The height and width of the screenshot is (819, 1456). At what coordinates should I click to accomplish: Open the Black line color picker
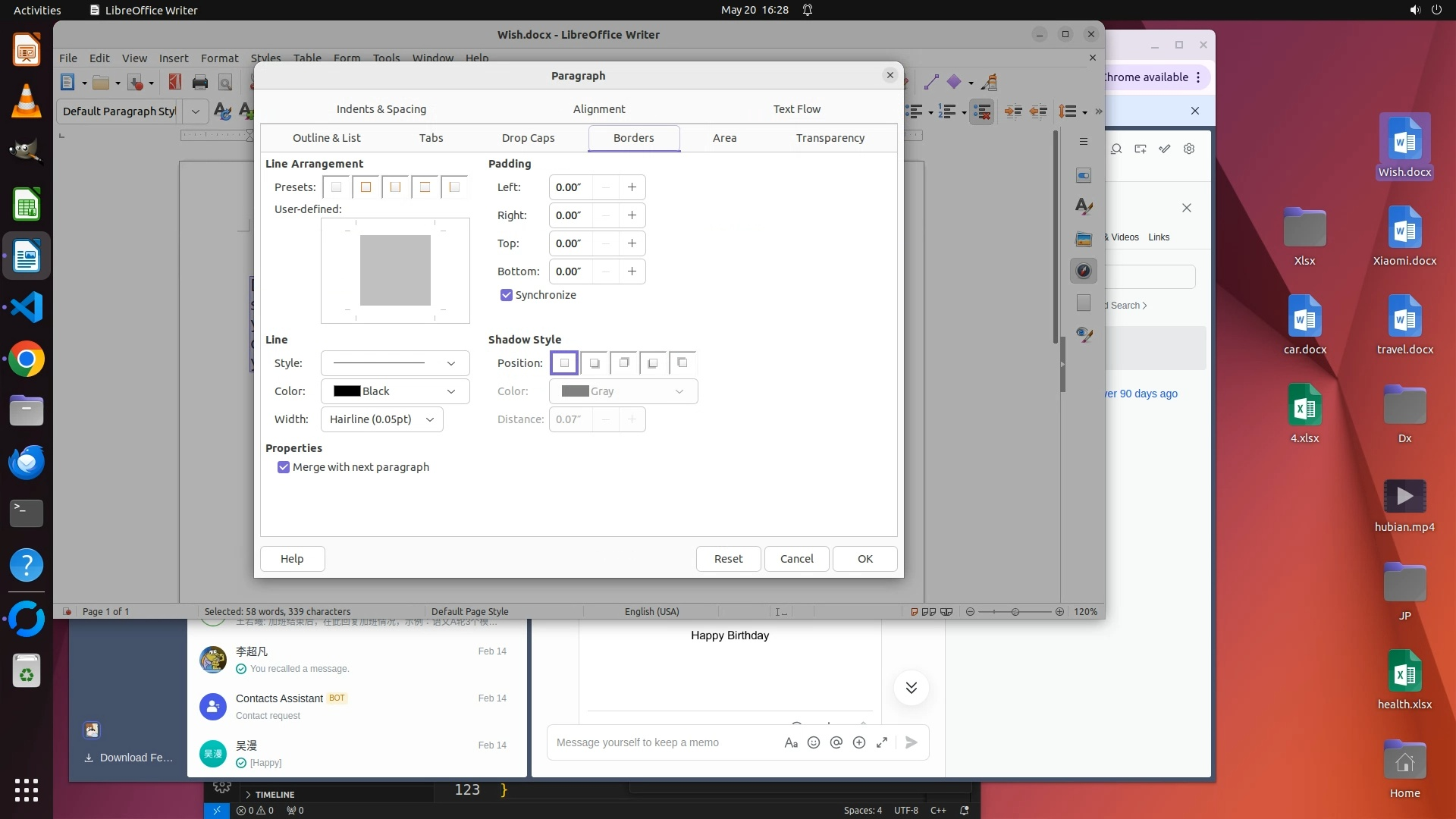click(394, 391)
